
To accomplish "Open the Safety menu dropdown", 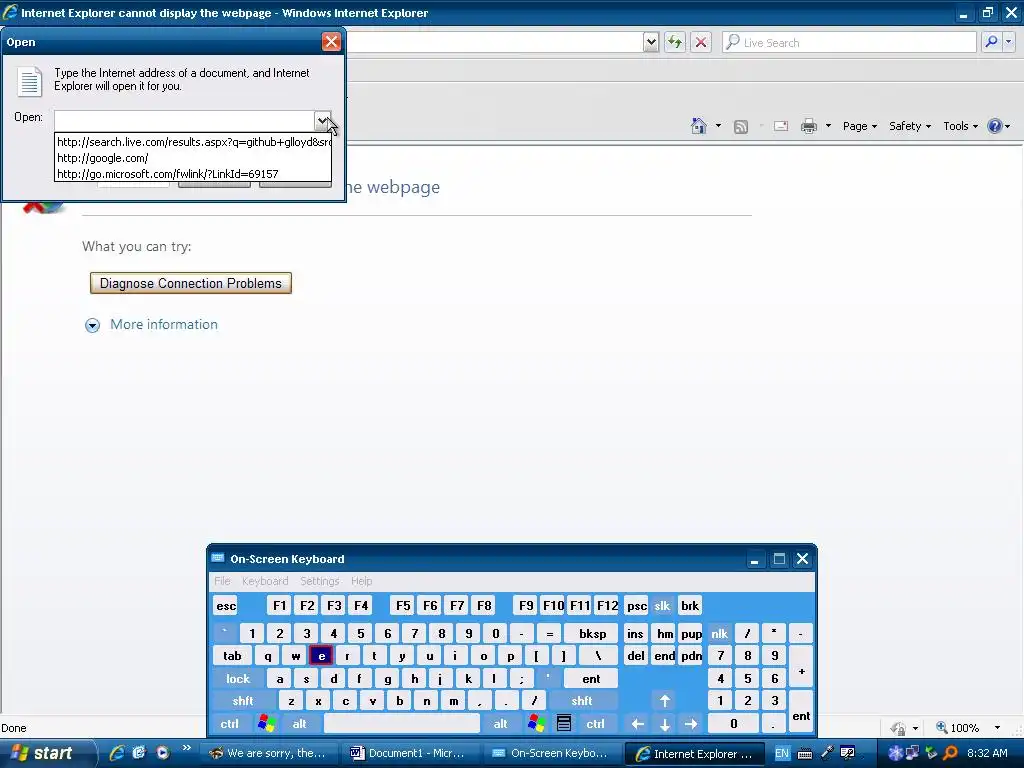I will (x=910, y=126).
